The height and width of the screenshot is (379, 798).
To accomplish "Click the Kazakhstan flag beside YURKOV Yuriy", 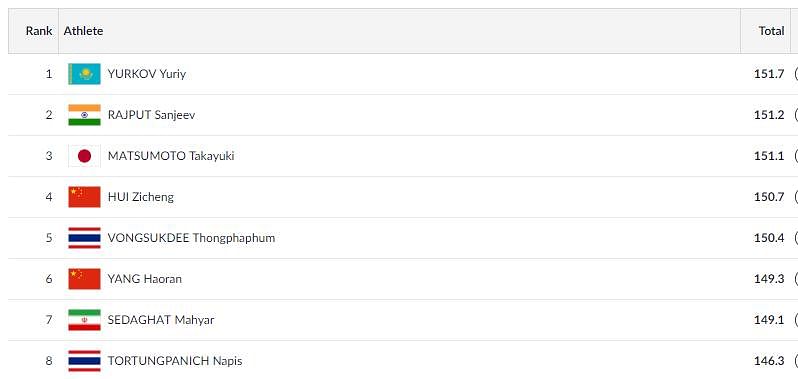I will pyautogui.click(x=84, y=74).
